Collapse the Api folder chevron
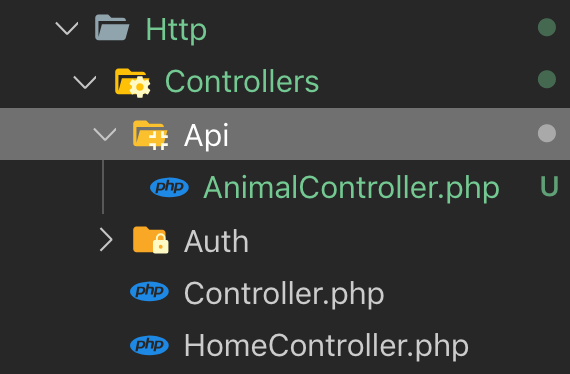Screen dimensions: 570x374 pos(105,134)
